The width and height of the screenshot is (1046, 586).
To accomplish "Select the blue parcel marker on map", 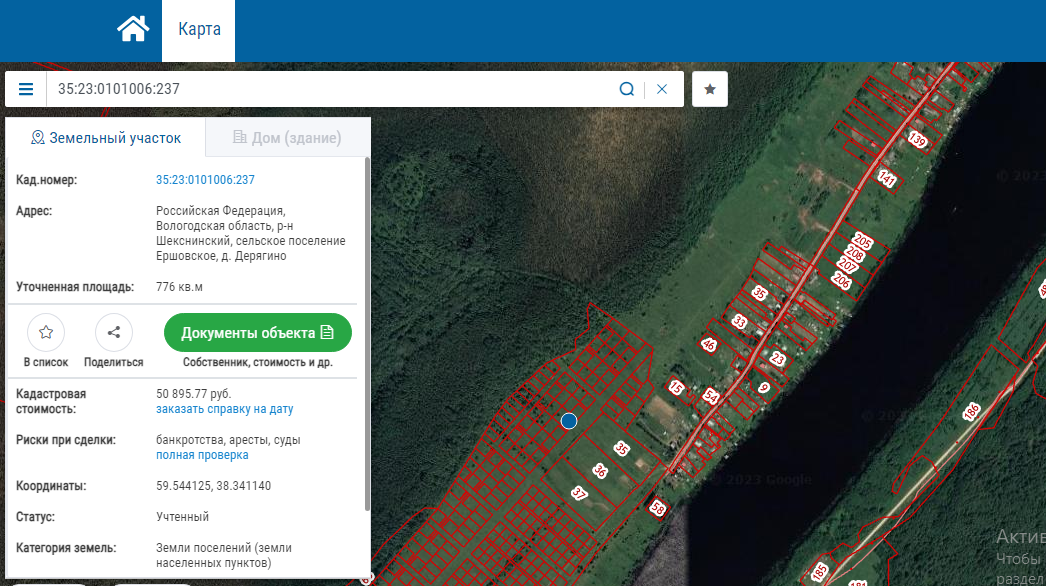I will (x=569, y=420).
